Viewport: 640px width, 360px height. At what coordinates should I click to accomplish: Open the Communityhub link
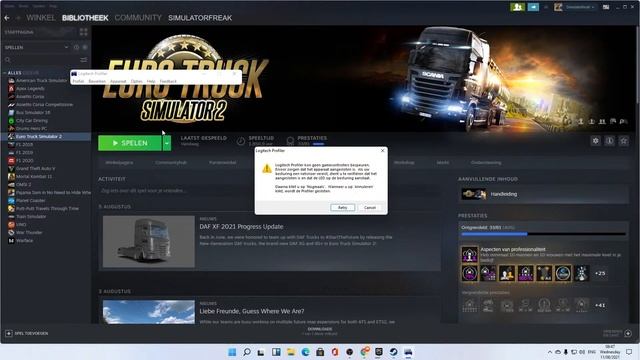171,162
